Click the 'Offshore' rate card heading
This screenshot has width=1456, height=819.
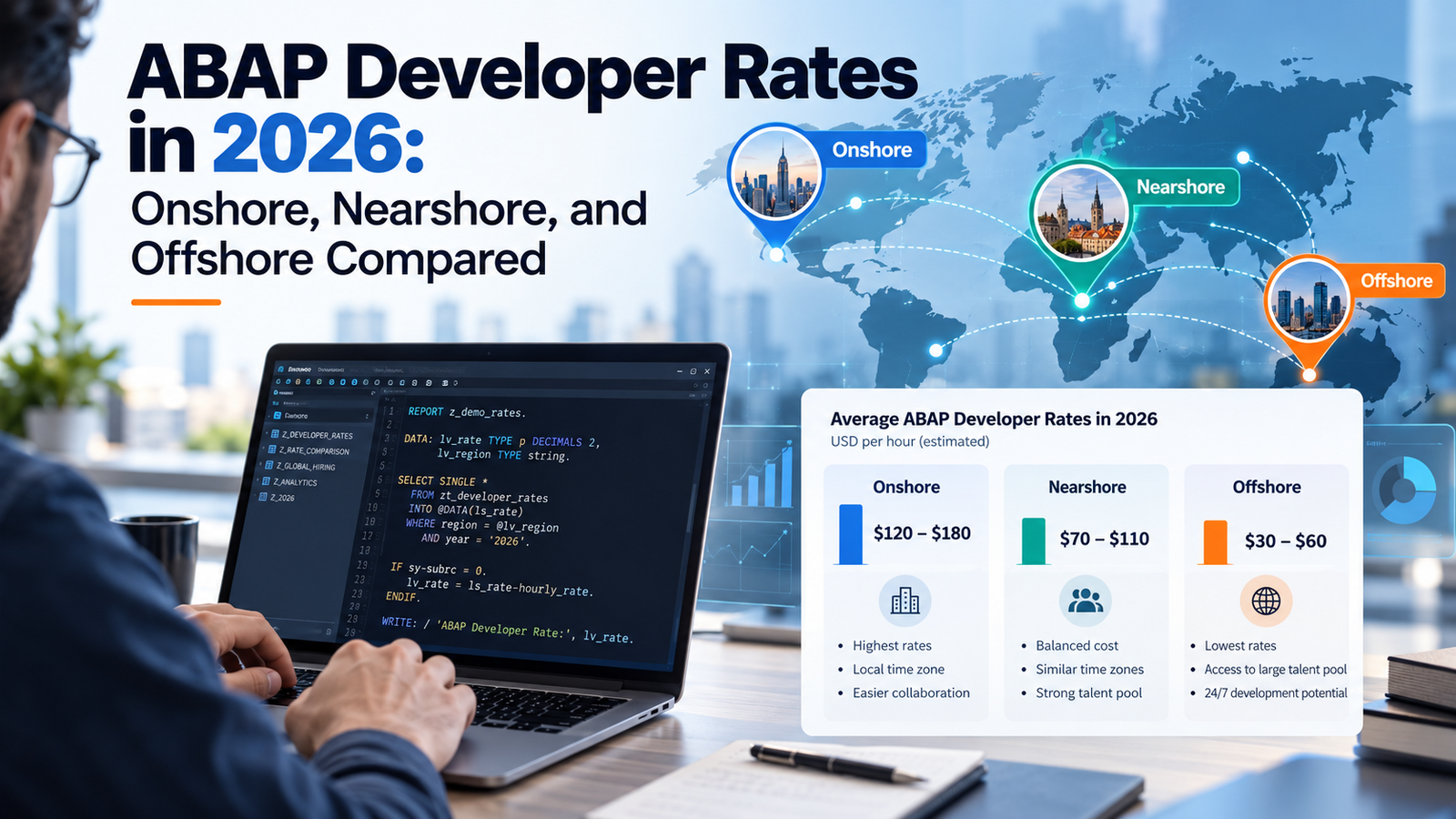point(1267,487)
